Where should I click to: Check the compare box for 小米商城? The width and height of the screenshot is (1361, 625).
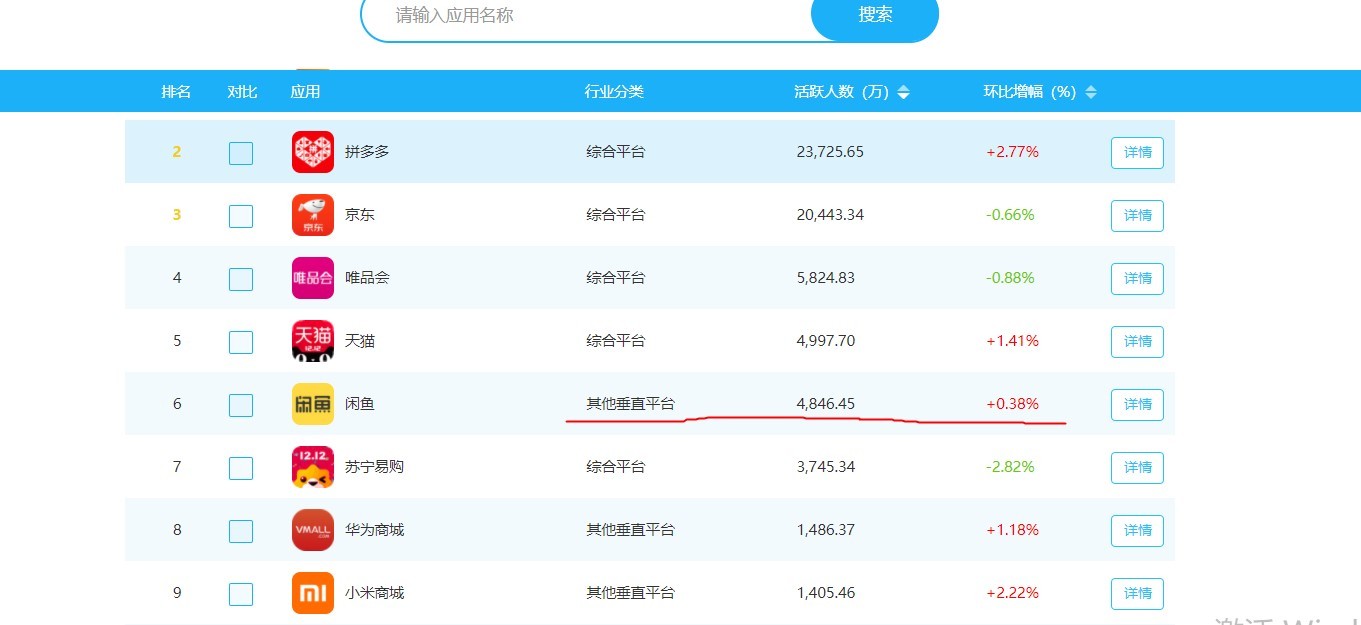241,594
